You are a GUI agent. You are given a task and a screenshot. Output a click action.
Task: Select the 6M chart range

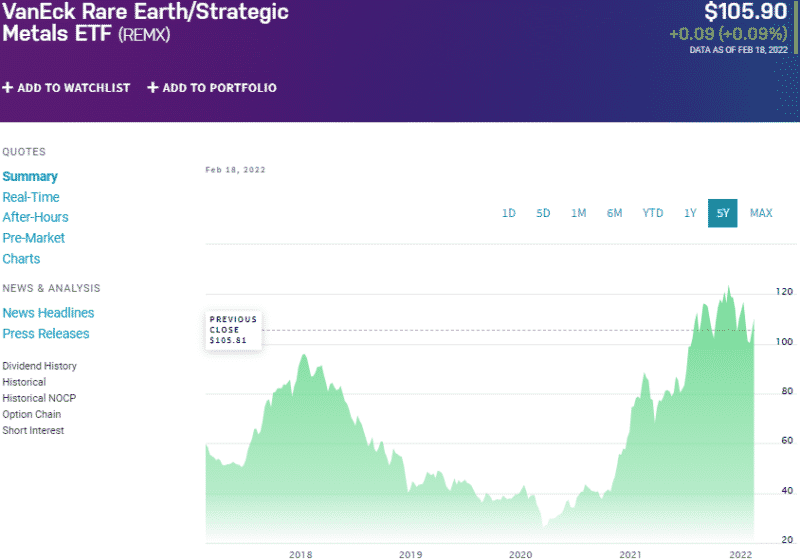pos(614,213)
